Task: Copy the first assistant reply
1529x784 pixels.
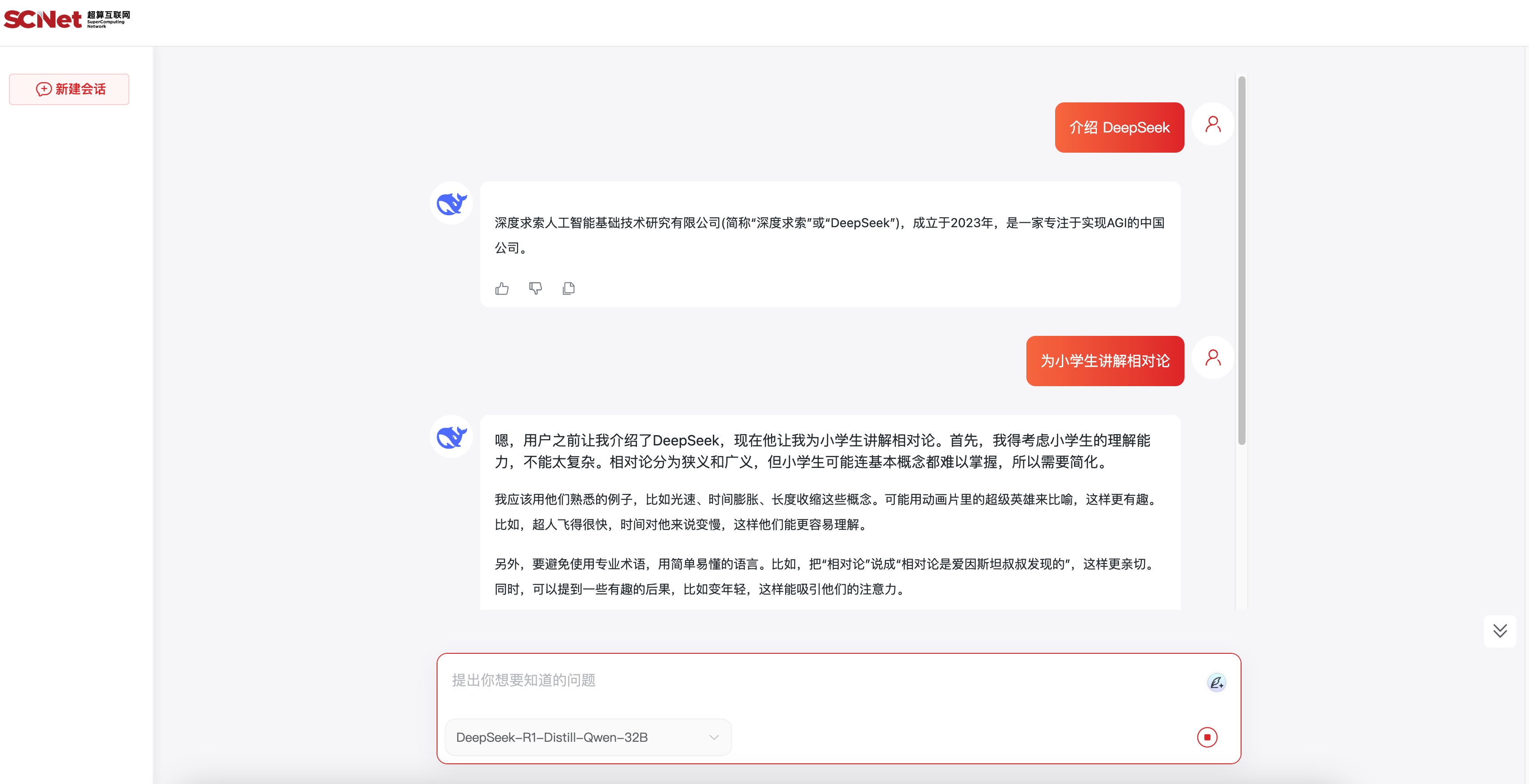Action: 568,288
